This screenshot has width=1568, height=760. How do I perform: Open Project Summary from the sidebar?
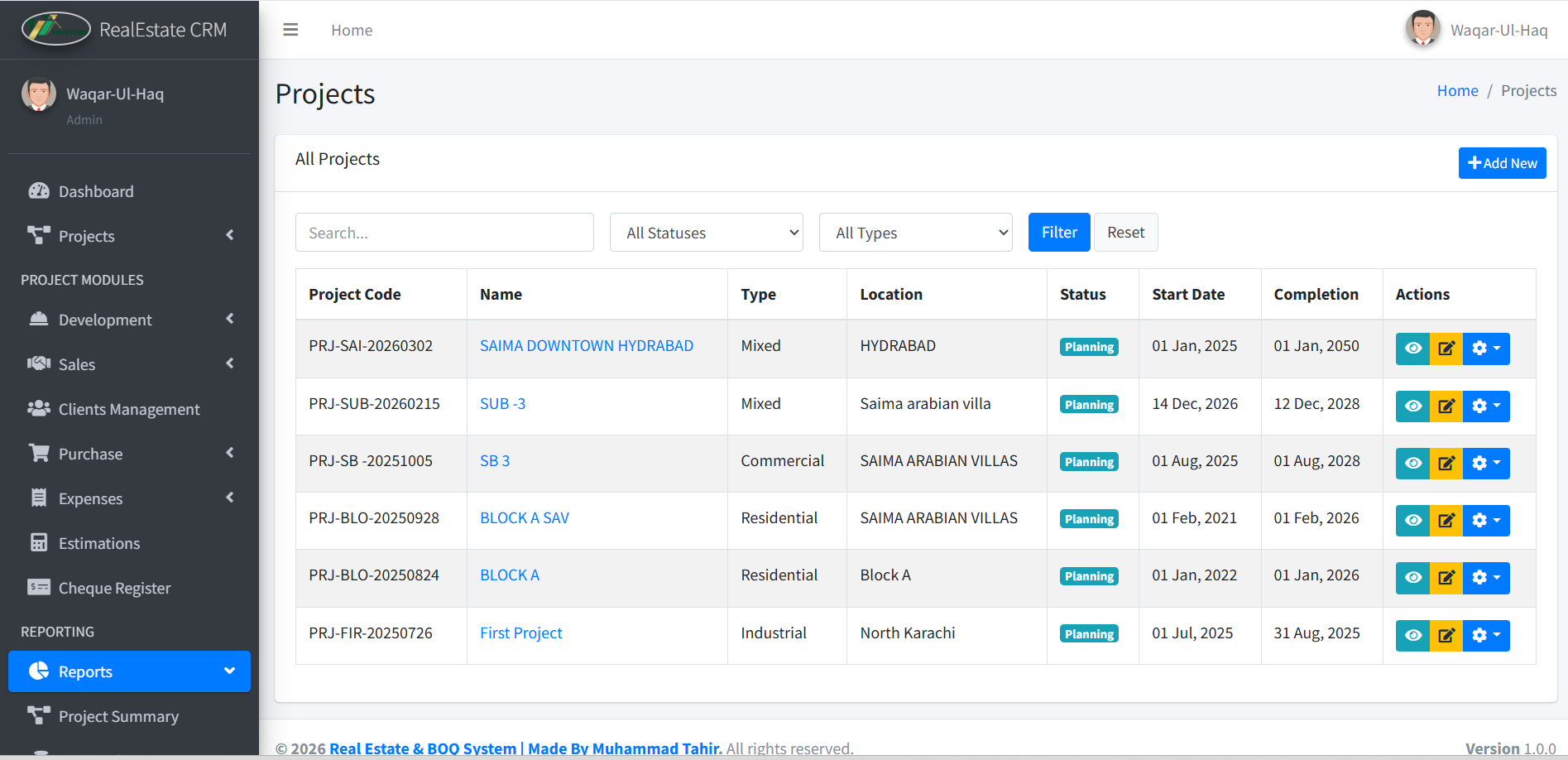[118, 715]
